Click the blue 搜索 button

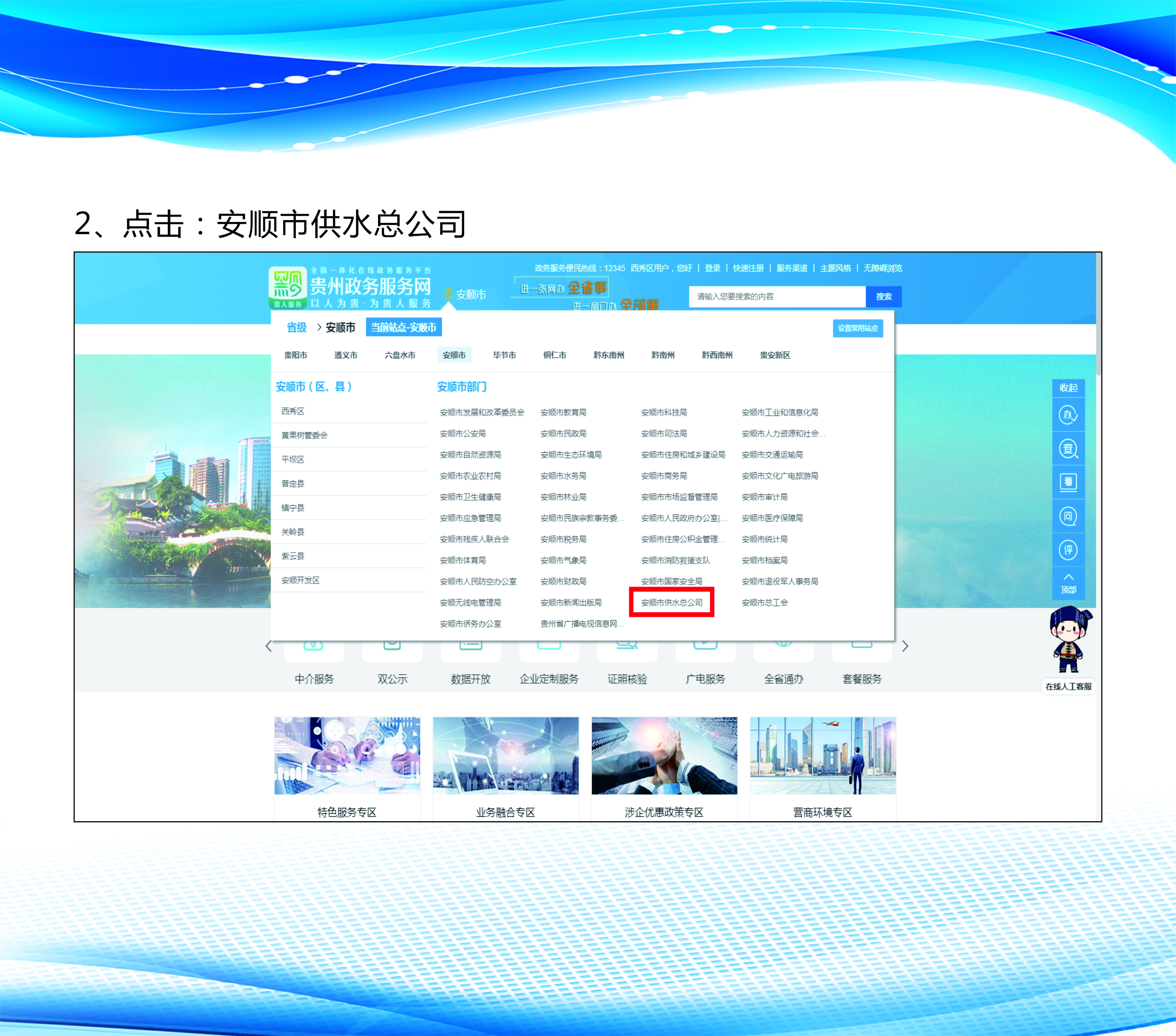click(883, 296)
